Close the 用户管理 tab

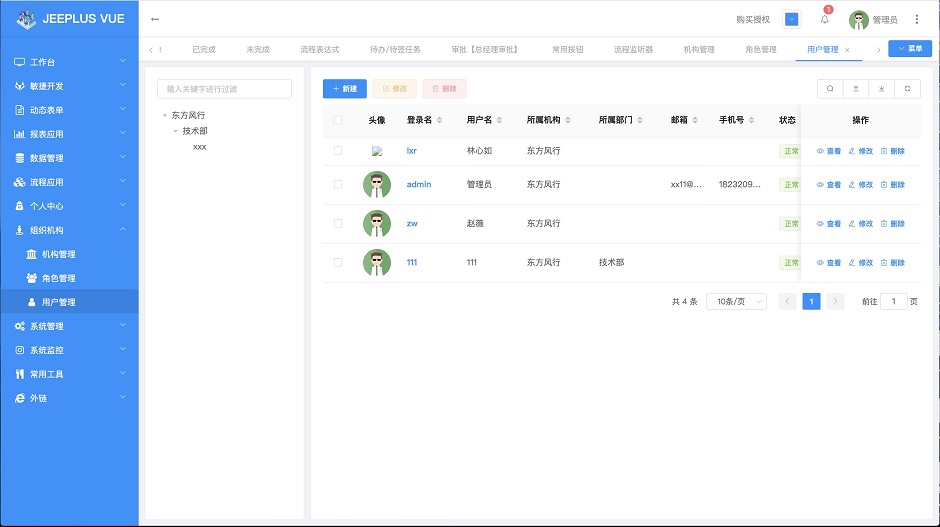848,49
